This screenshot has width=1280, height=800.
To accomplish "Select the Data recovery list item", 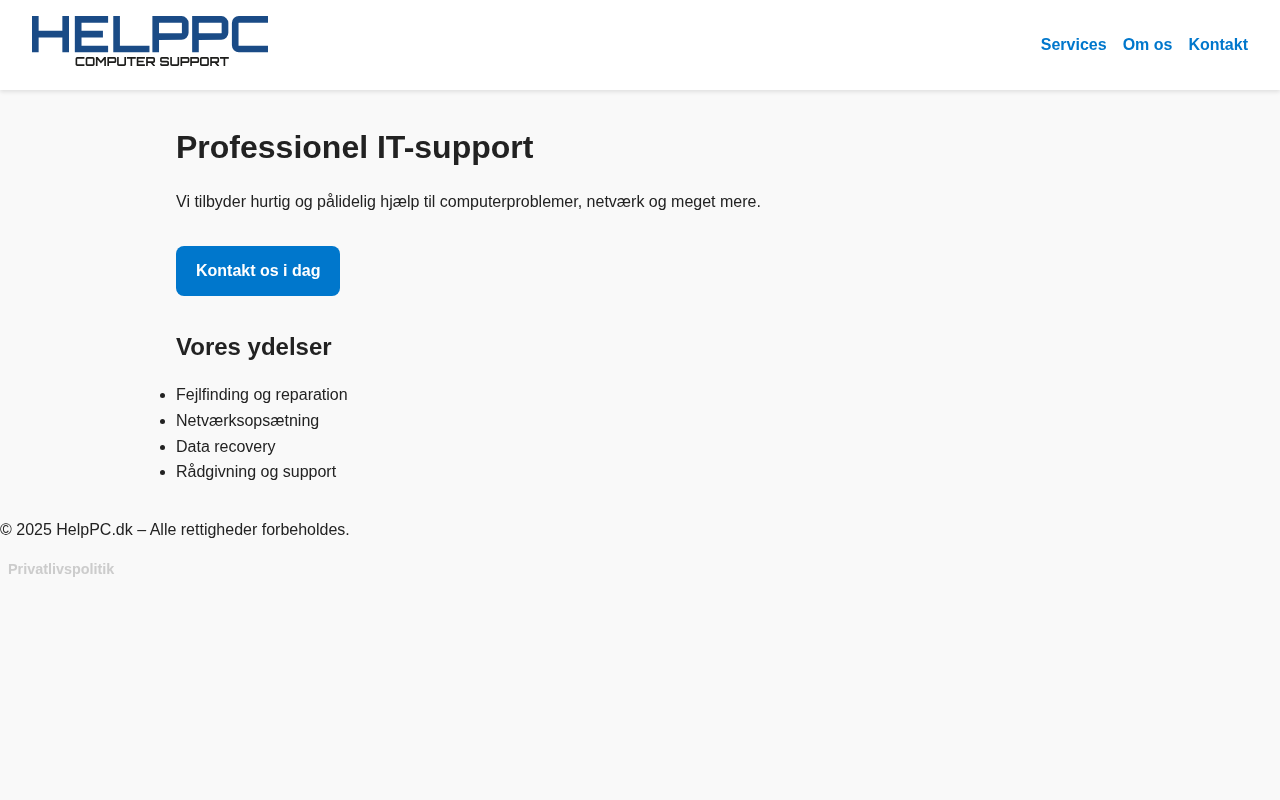I will pyautogui.click(x=225, y=447).
